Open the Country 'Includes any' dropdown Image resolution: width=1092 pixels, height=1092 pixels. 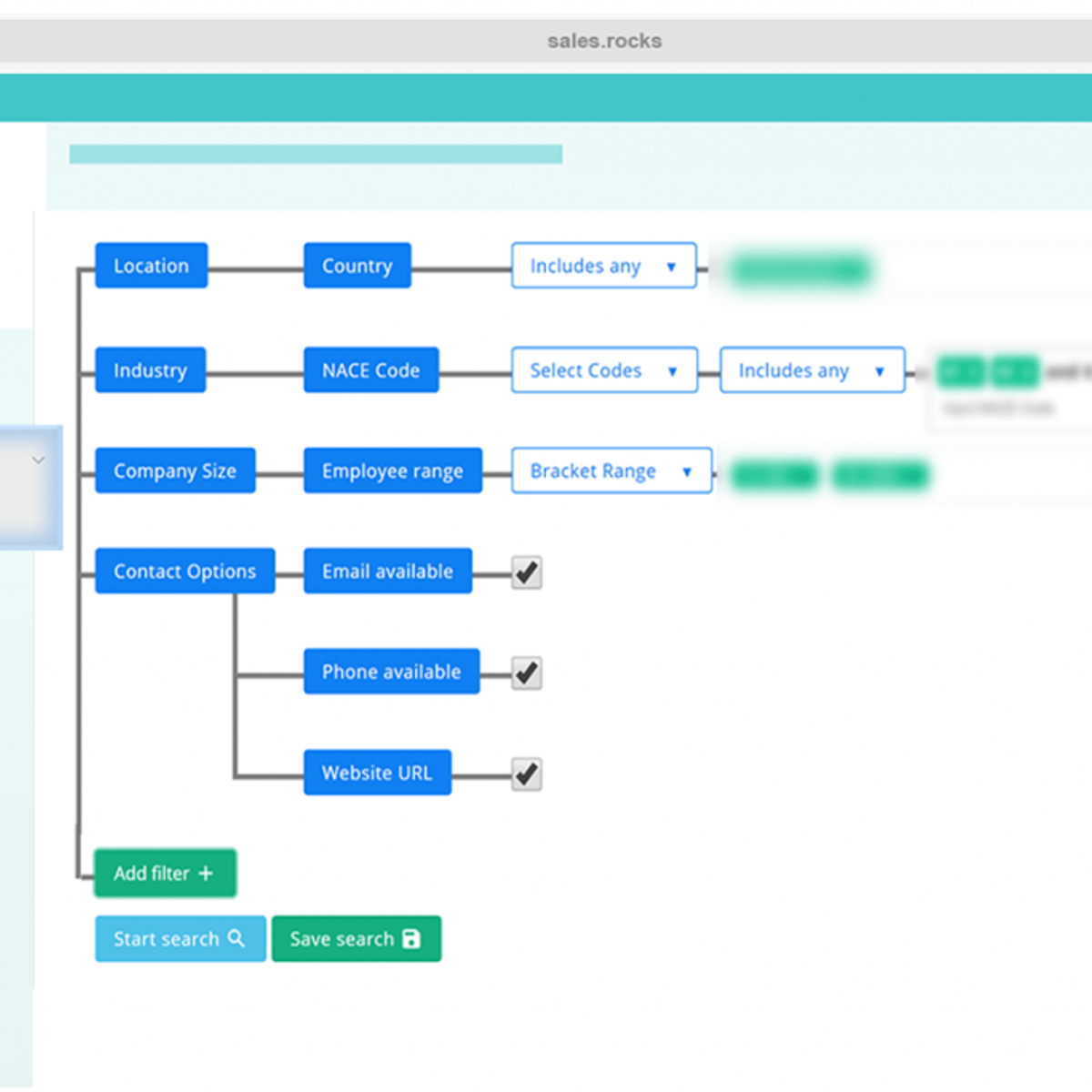[x=603, y=266]
